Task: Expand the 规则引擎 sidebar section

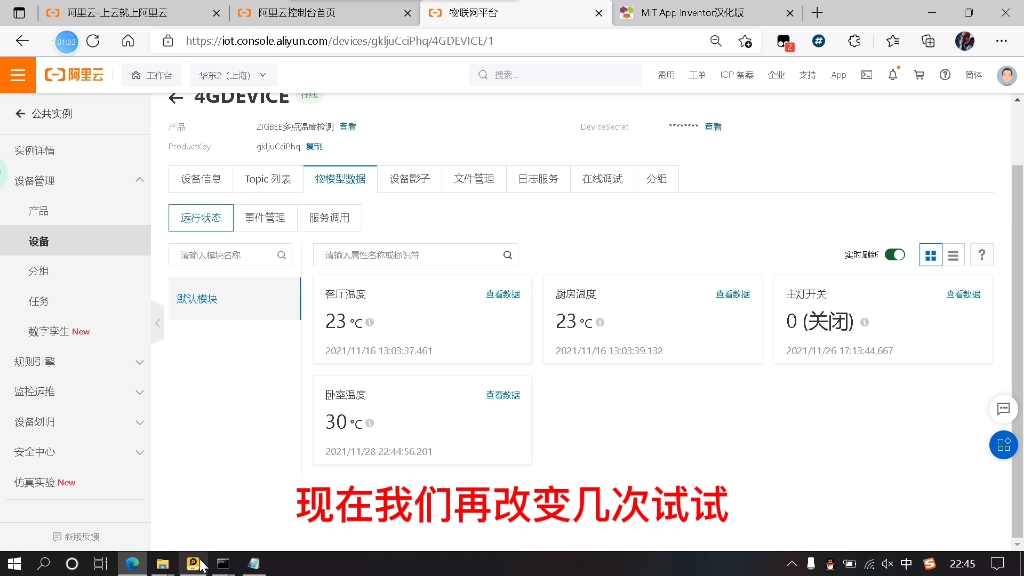Action: (x=139, y=362)
